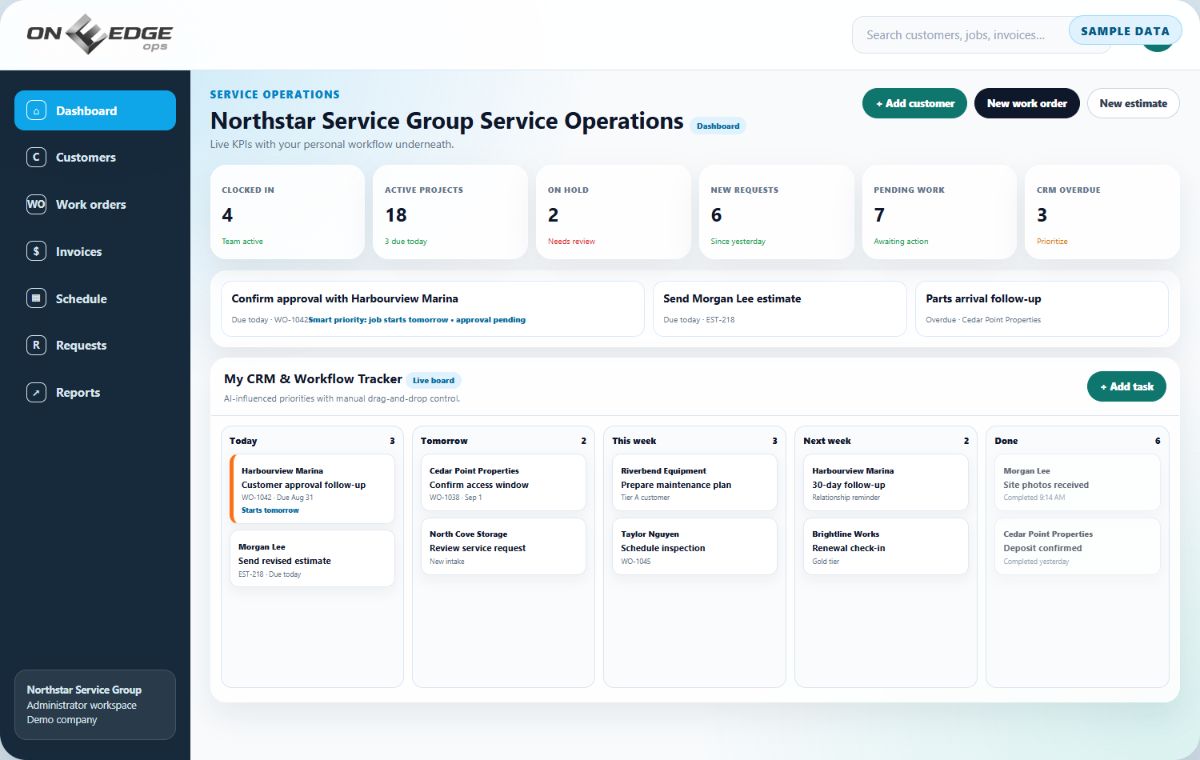Open Reports label in sidebar
The width and height of the screenshot is (1200, 760).
(78, 393)
